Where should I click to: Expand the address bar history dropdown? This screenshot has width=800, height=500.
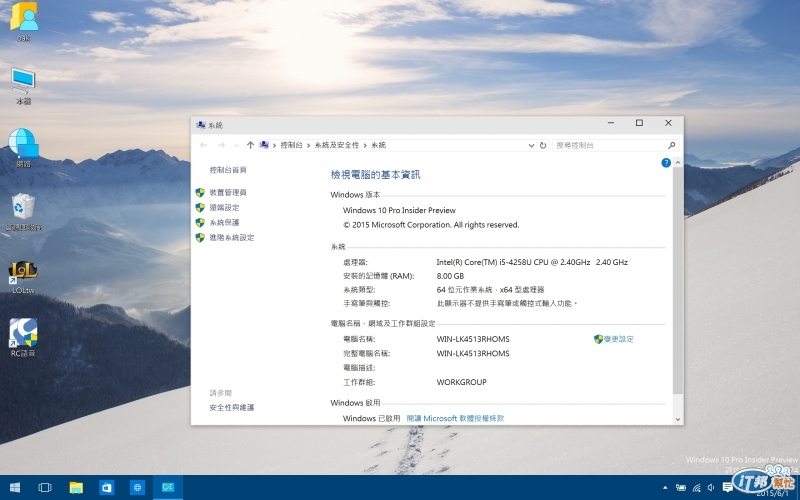point(531,145)
